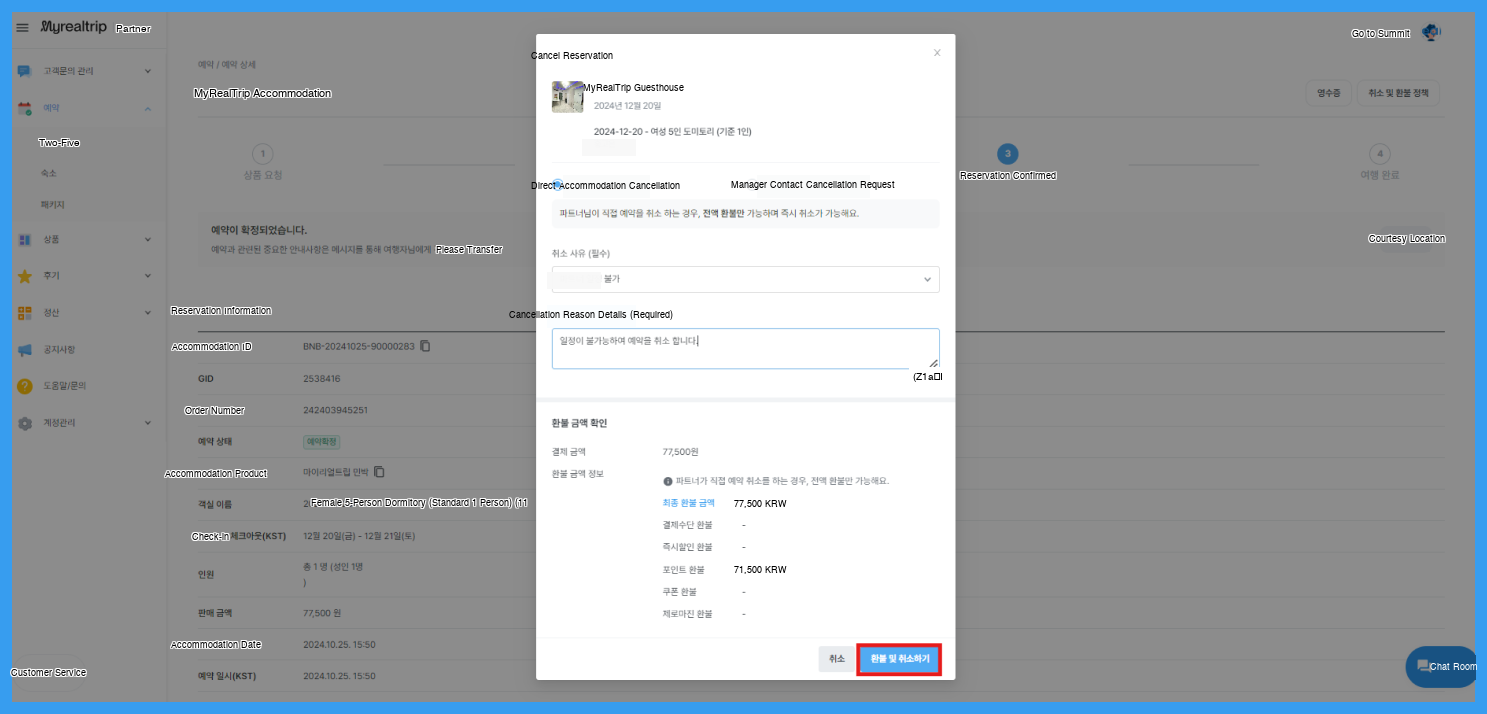Select Direct Accommodation Cancellation radio option
1487x714 pixels.
(558, 185)
